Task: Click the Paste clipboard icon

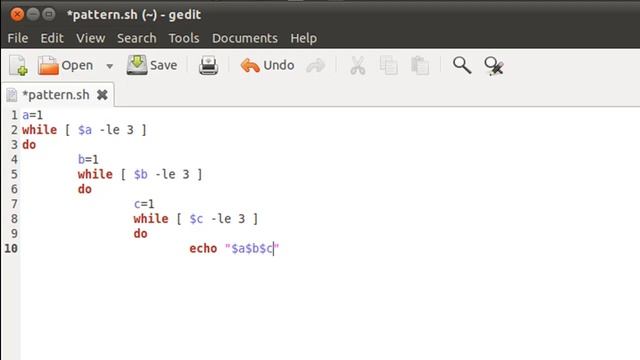Action: tap(420, 65)
